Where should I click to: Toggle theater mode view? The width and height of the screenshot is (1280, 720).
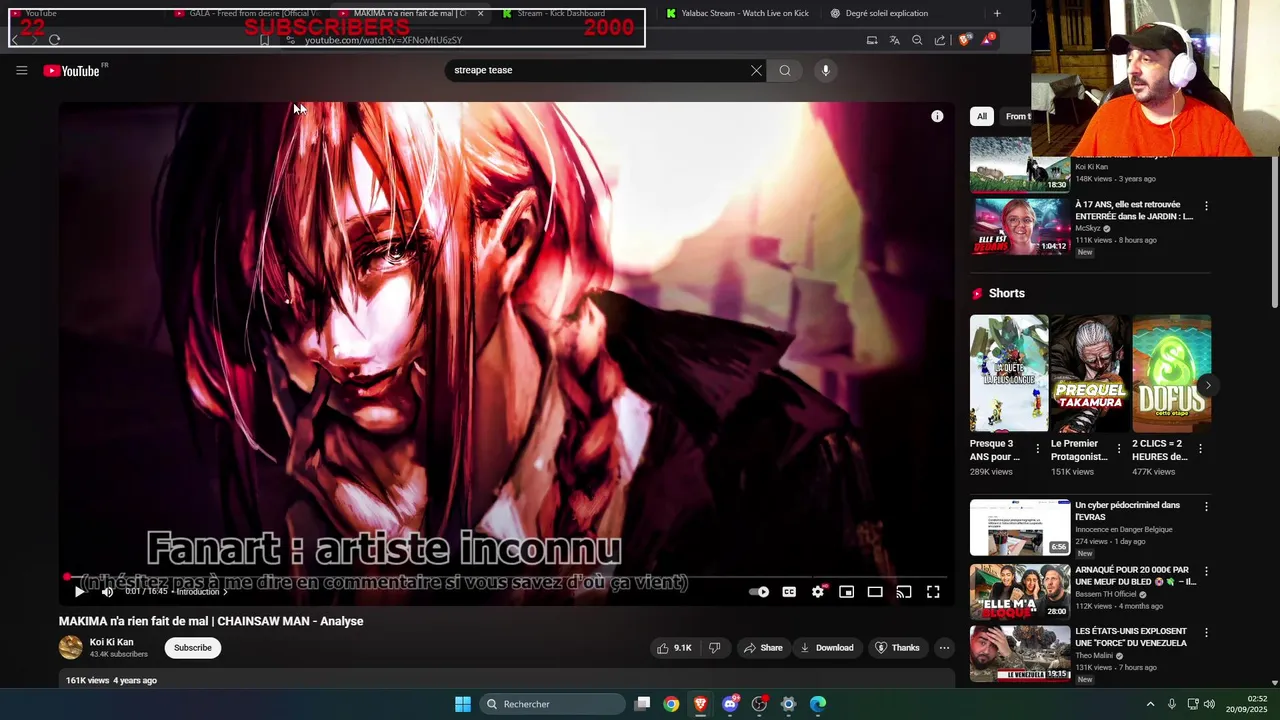click(x=875, y=592)
